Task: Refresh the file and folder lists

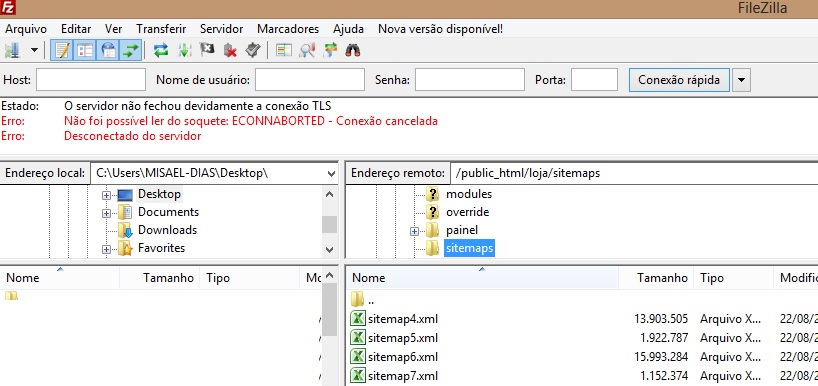Action: [161, 51]
